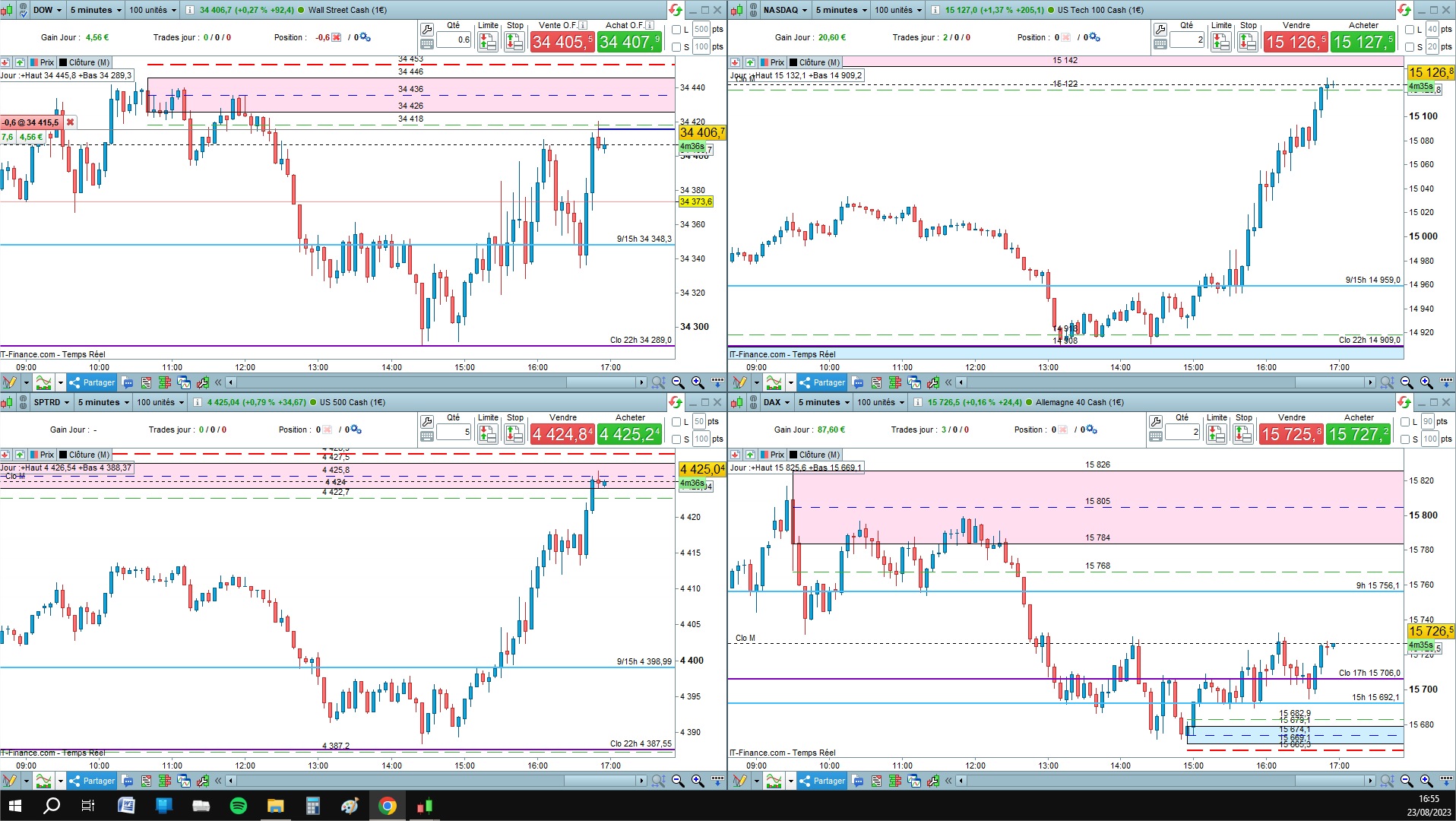Click Partager button under the SPTRD chart
Image resolution: width=1456 pixels, height=821 pixels.
[x=92, y=781]
